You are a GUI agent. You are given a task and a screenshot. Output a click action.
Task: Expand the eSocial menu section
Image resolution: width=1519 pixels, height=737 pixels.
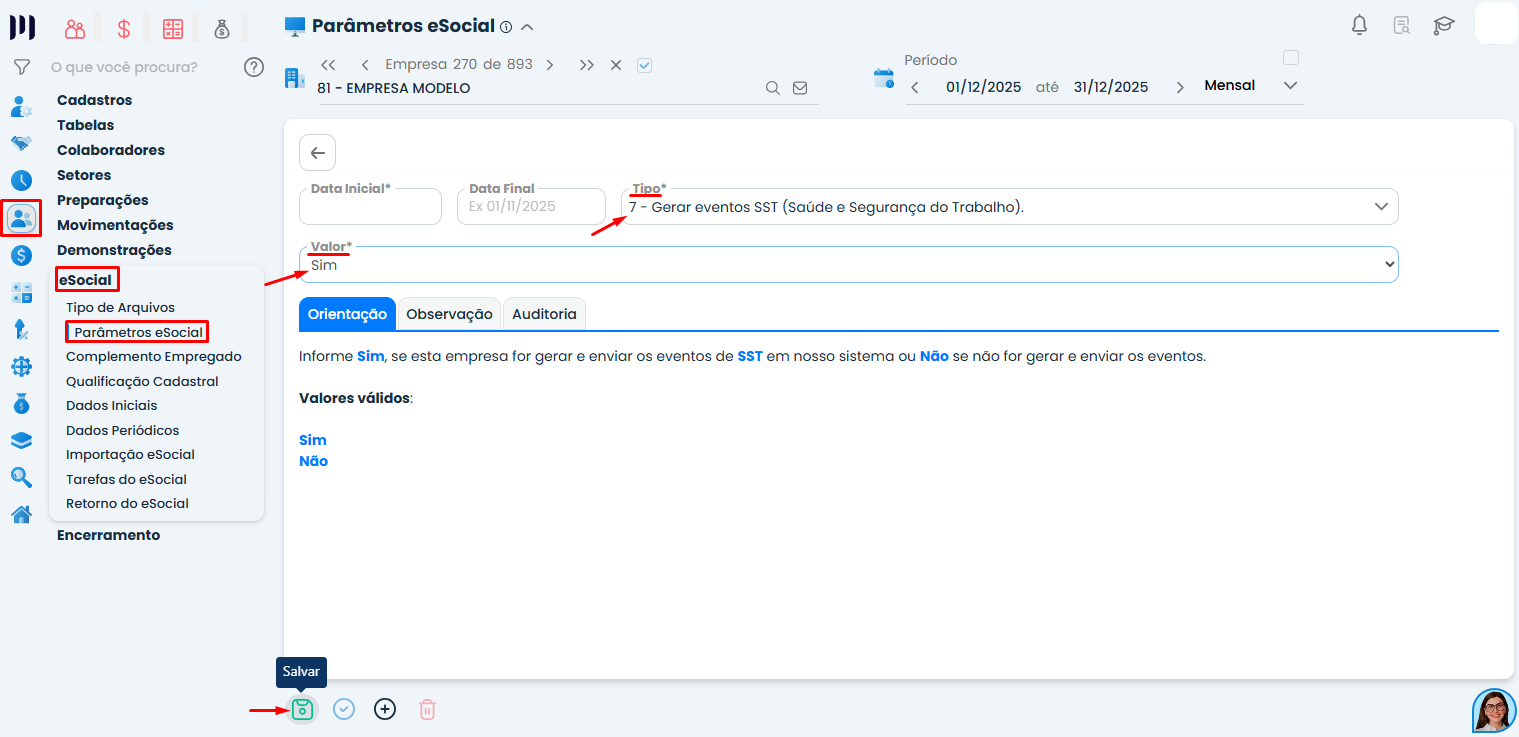(x=86, y=280)
